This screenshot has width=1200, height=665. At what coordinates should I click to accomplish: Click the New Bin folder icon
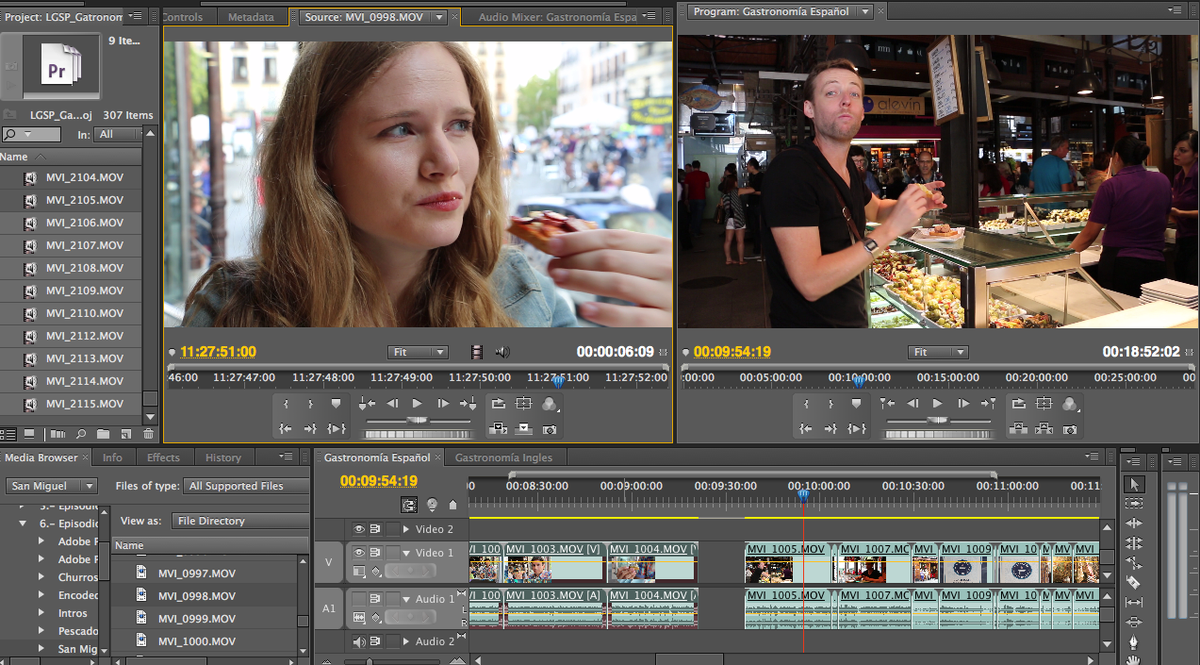pyautogui.click(x=102, y=434)
